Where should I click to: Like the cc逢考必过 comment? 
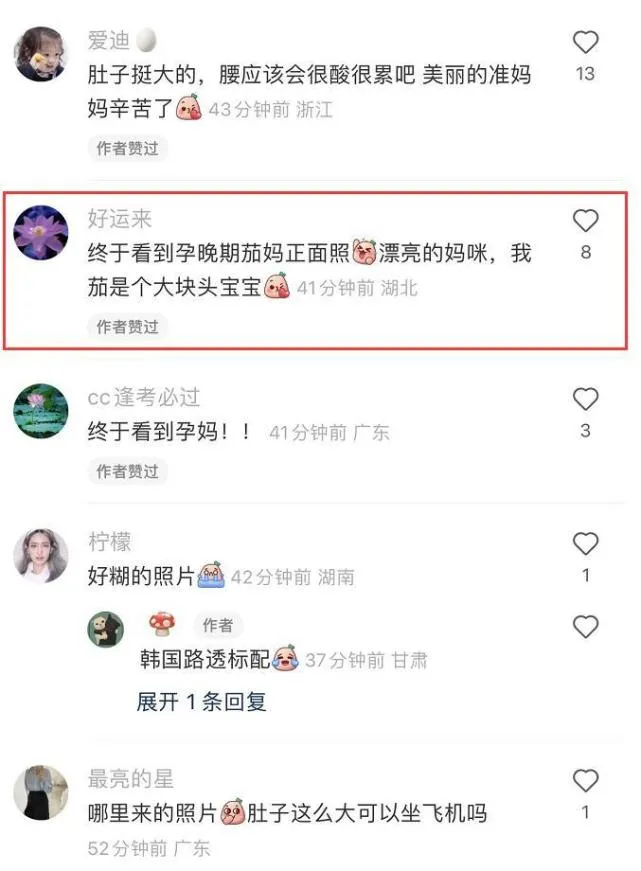(585, 399)
